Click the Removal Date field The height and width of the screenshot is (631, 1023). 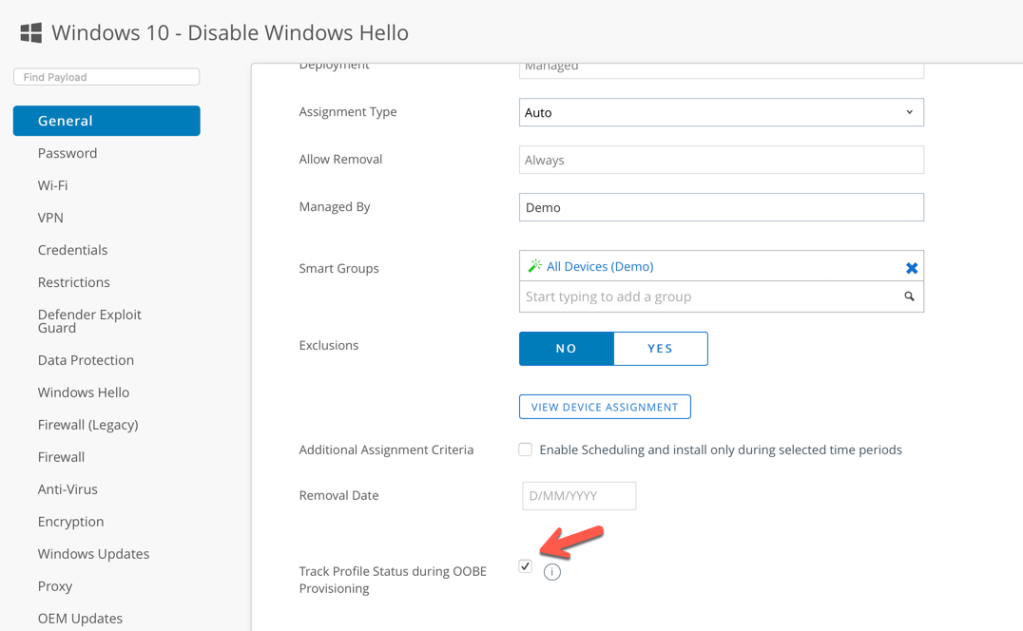click(578, 495)
